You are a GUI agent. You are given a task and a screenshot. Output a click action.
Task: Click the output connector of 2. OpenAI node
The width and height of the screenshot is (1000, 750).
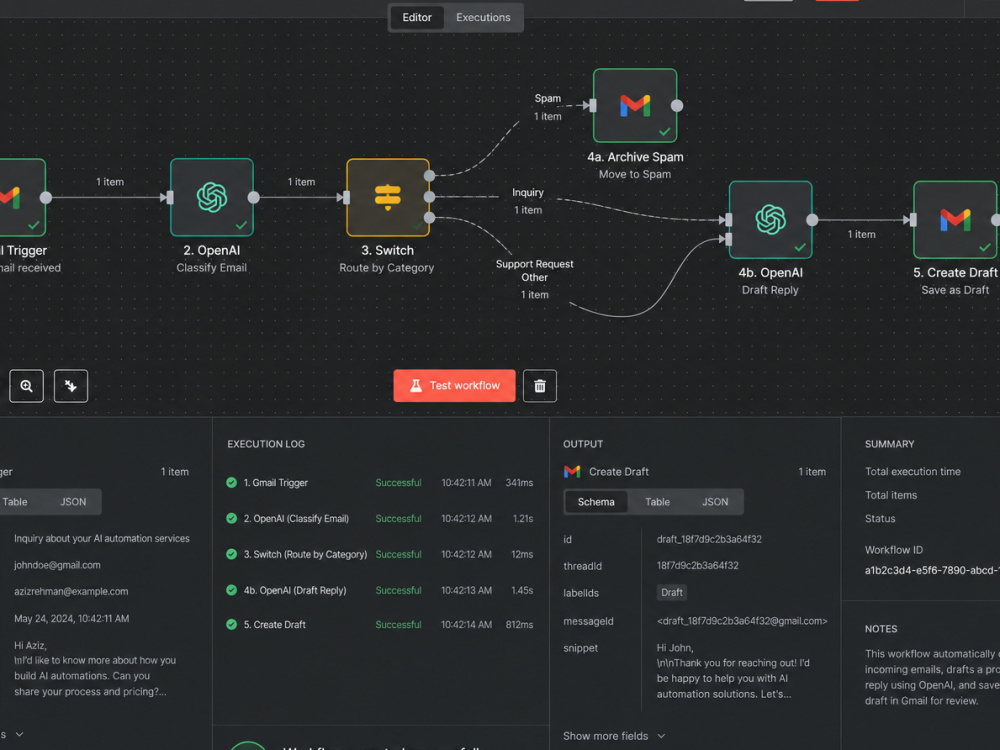(x=254, y=198)
